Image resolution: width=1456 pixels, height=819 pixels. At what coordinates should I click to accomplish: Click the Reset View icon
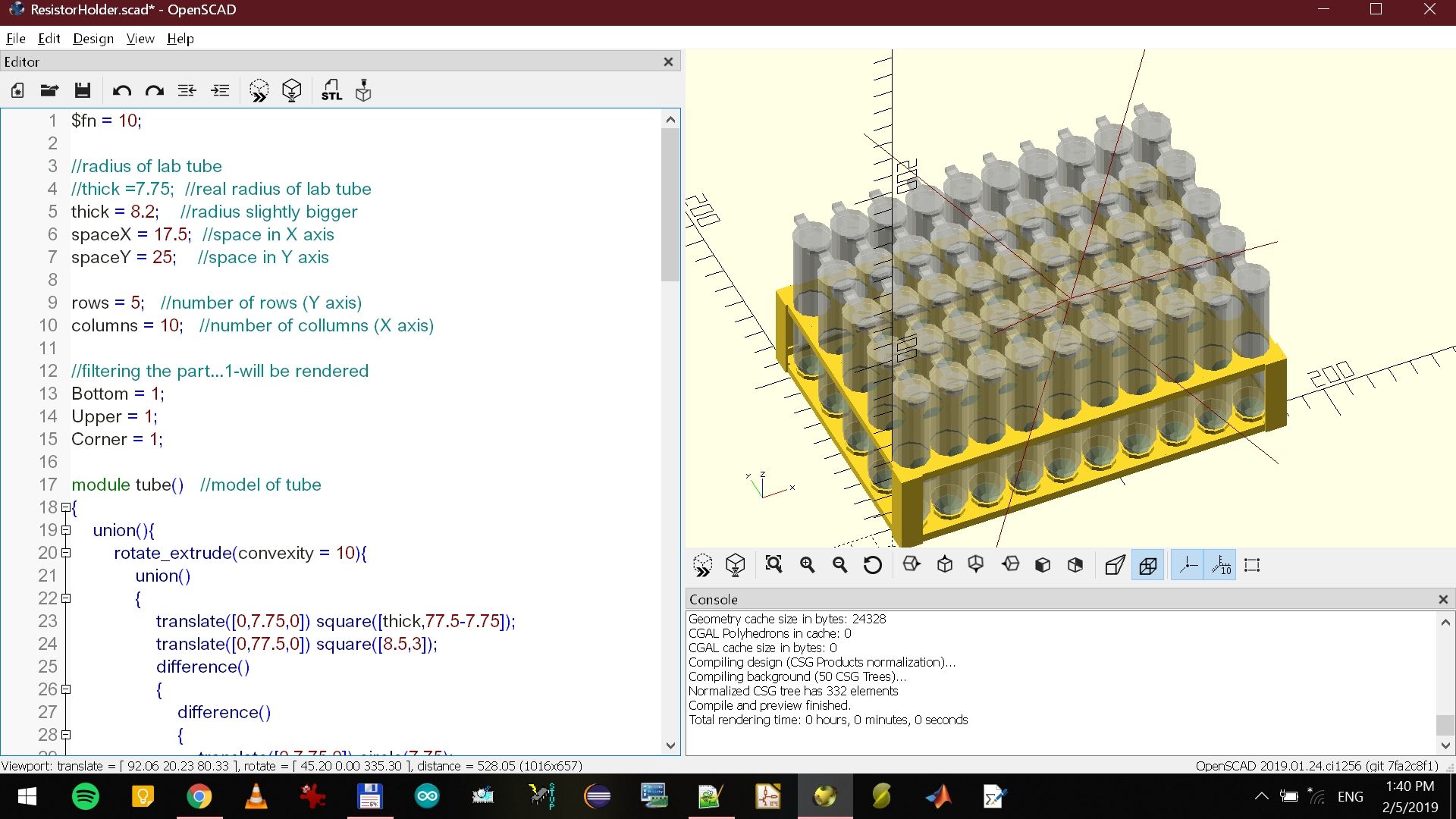[873, 565]
